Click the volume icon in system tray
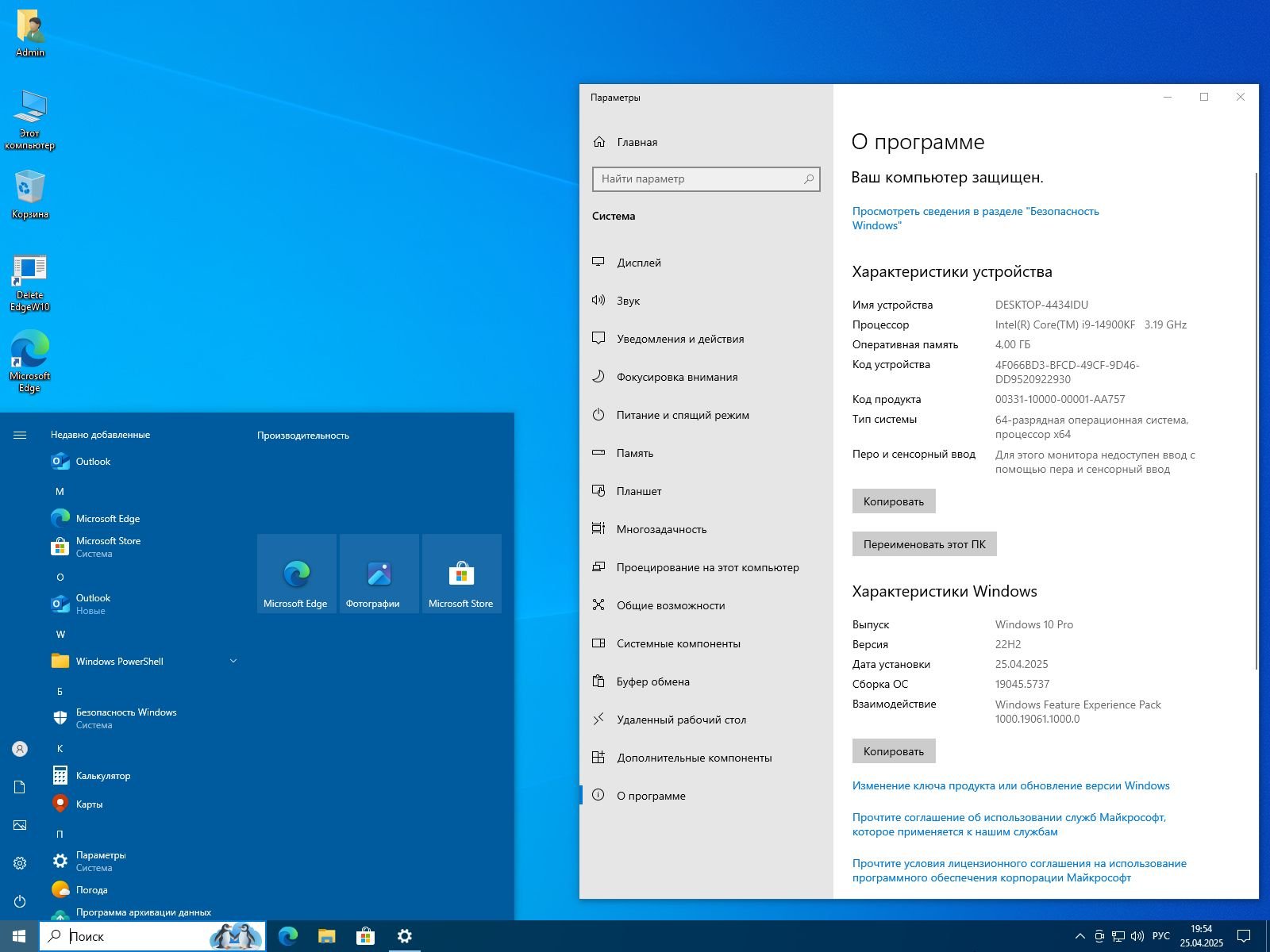Viewport: 1270px width, 952px height. pyautogui.click(x=1137, y=936)
